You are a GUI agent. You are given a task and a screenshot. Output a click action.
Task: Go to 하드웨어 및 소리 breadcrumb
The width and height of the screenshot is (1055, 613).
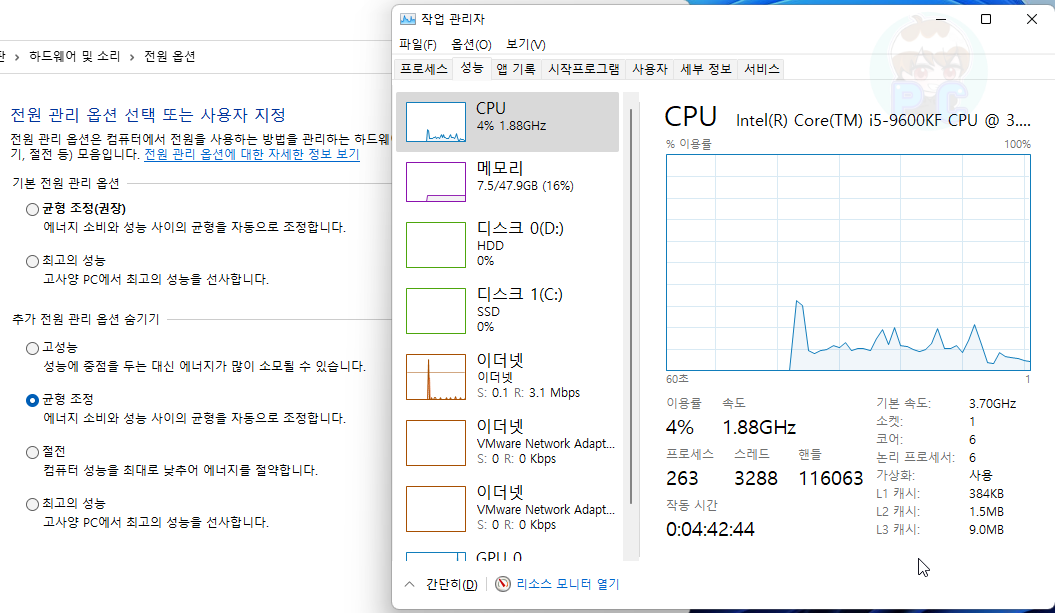pos(74,57)
